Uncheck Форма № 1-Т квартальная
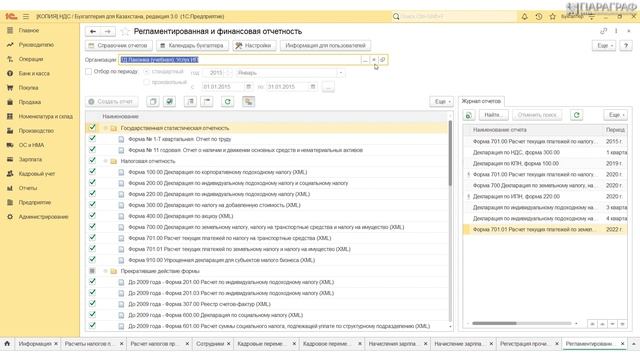The height and width of the screenshot is (360, 640). [92, 138]
